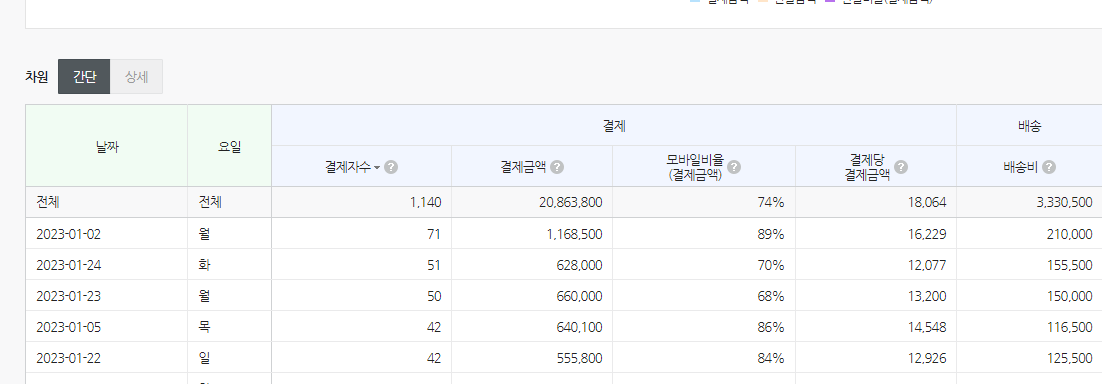Click mobile ratio 89%
The height and width of the screenshot is (384, 1102).
(771, 234)
